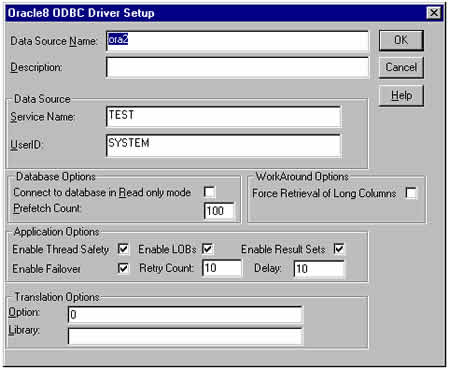Uncheck the Enable LOBs checkbox
Viewport: 450px width, 370px height.
(x=207, y=249)
